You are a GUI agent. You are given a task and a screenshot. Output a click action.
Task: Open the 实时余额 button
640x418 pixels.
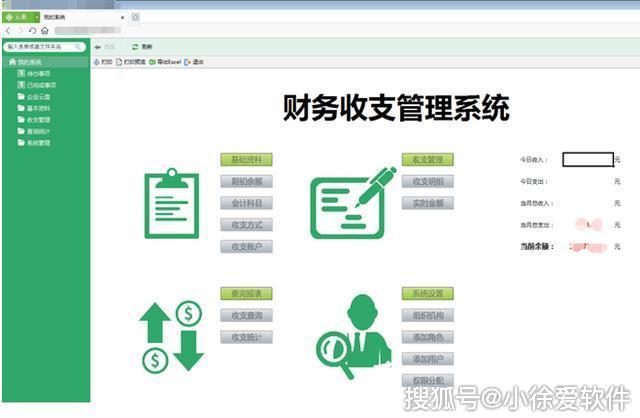(x=428, y=203)
